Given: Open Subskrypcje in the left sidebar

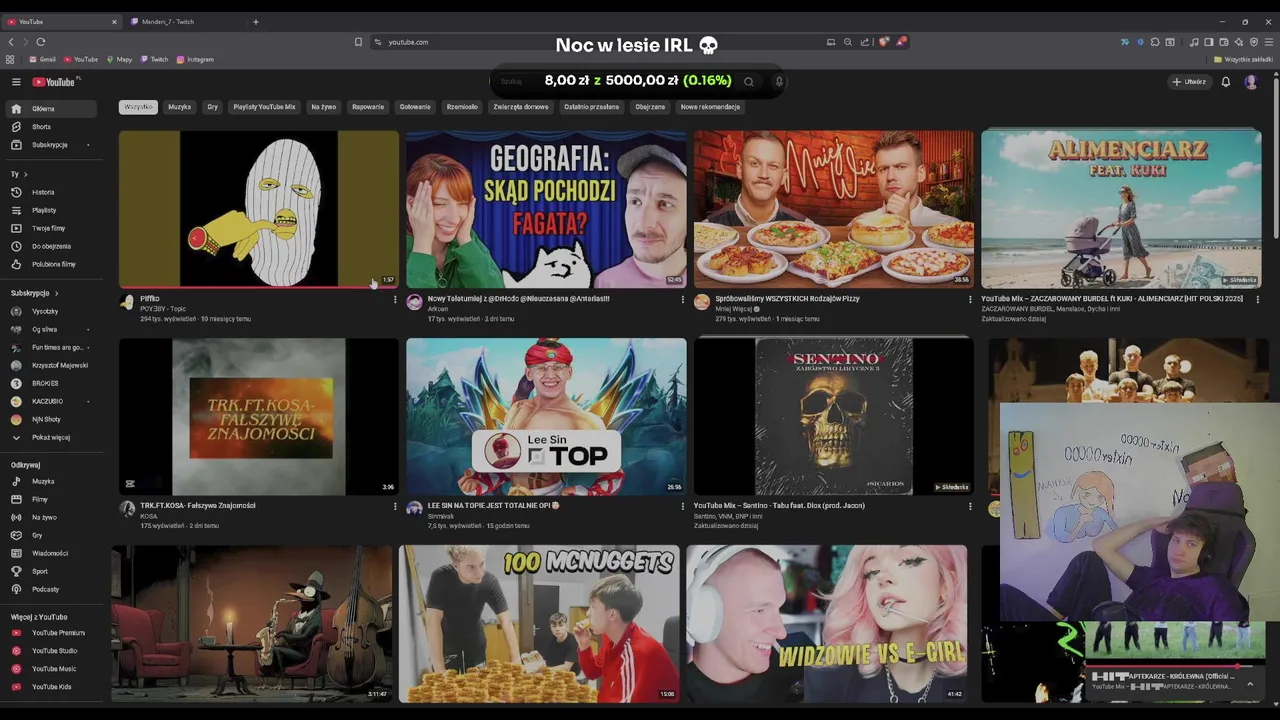Looking at the screenshot, I should pyautogui.click(x=51, y=145).
